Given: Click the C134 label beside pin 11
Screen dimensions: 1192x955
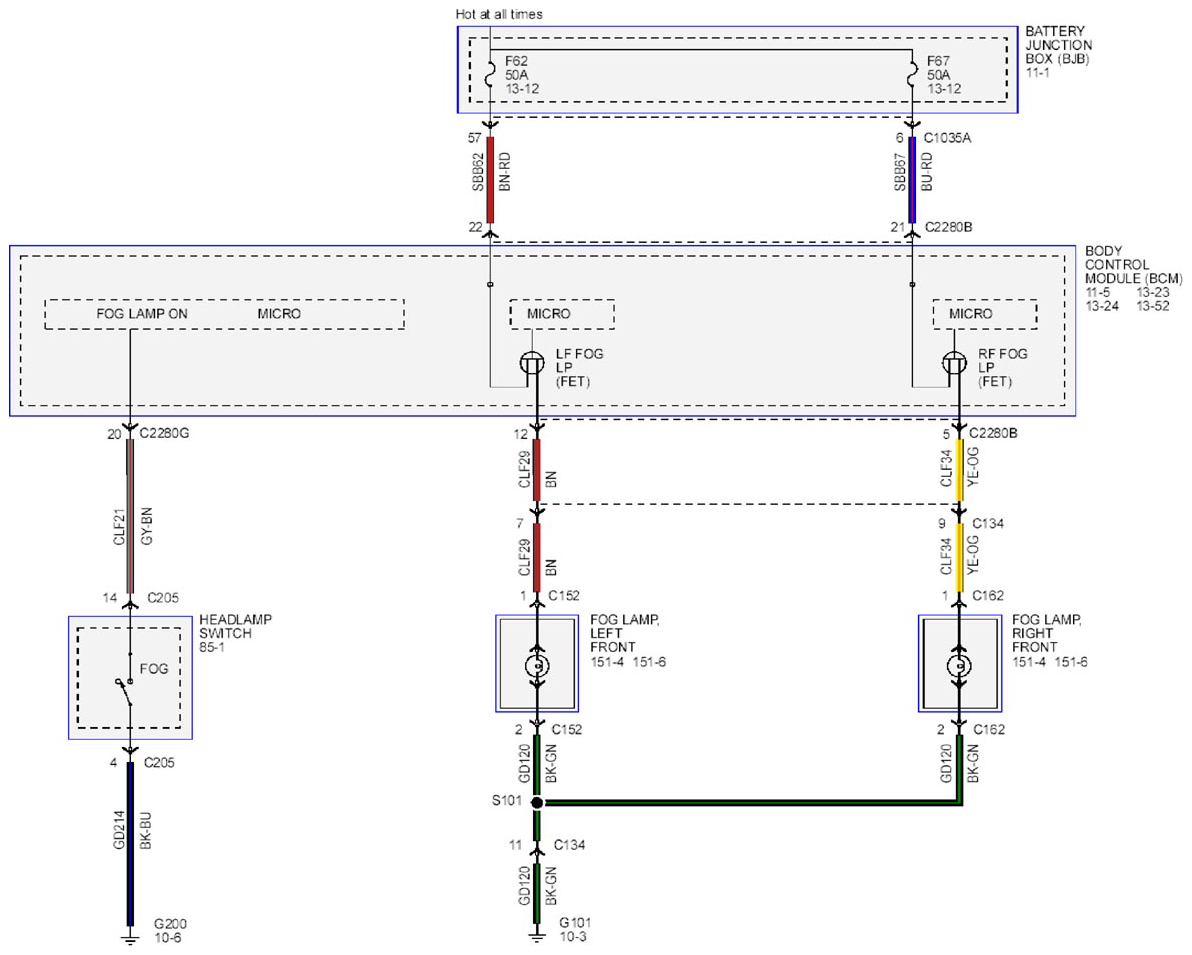Looking at the screenshot, I should click(x=569, y=845).
